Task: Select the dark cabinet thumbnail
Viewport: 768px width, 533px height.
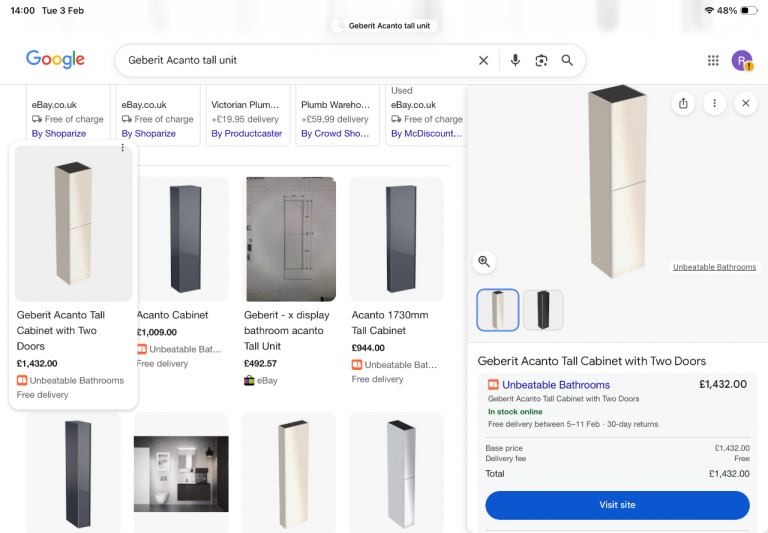Action: pos(543,310)
